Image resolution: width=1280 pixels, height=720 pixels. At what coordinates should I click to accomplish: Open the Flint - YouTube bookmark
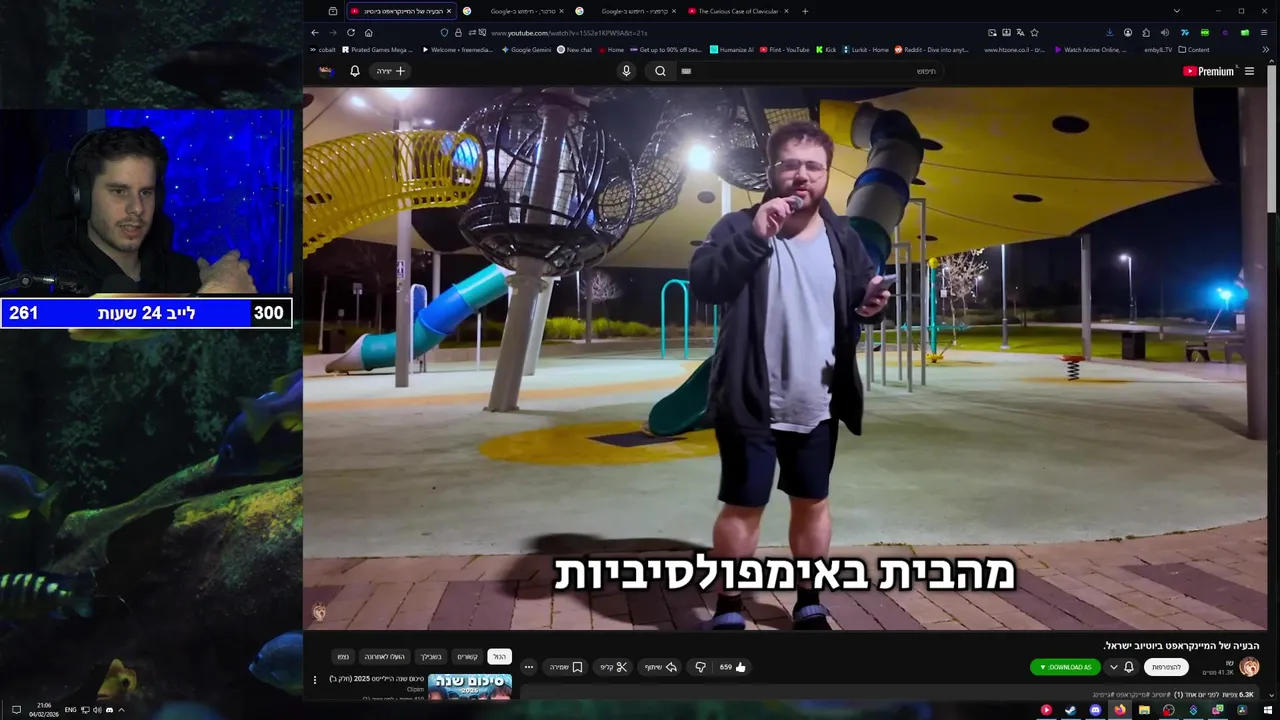[784, 49]
